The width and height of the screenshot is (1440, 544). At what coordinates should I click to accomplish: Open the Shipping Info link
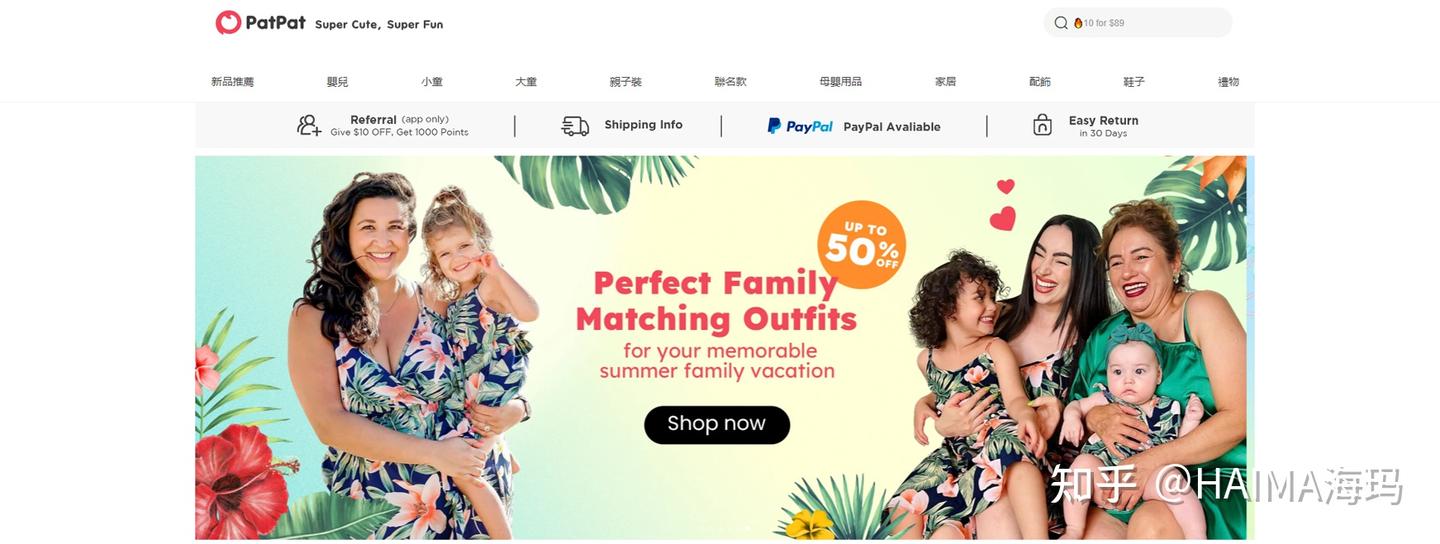[x=643, y=125]
